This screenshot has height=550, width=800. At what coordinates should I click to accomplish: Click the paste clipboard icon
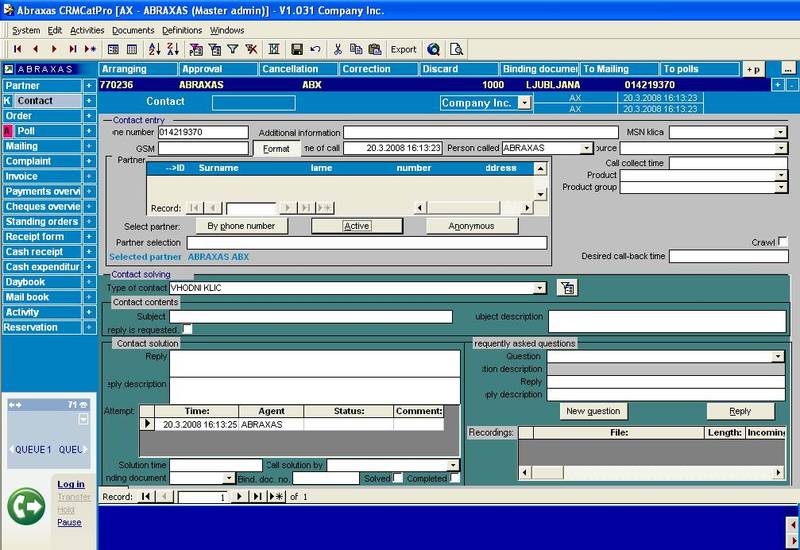[374, 49]
